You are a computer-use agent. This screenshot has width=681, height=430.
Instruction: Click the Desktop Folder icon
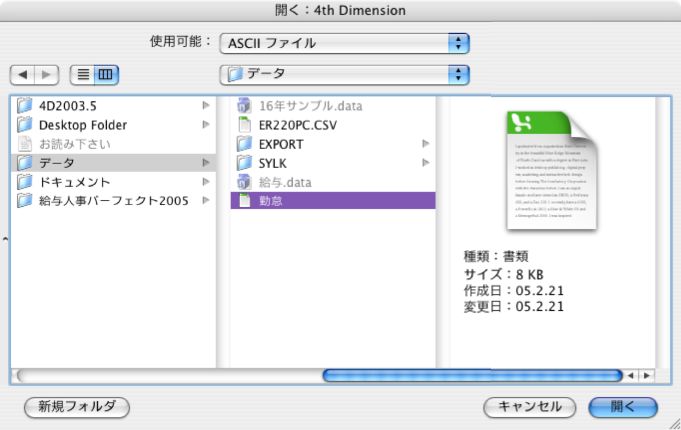(25, 124)
